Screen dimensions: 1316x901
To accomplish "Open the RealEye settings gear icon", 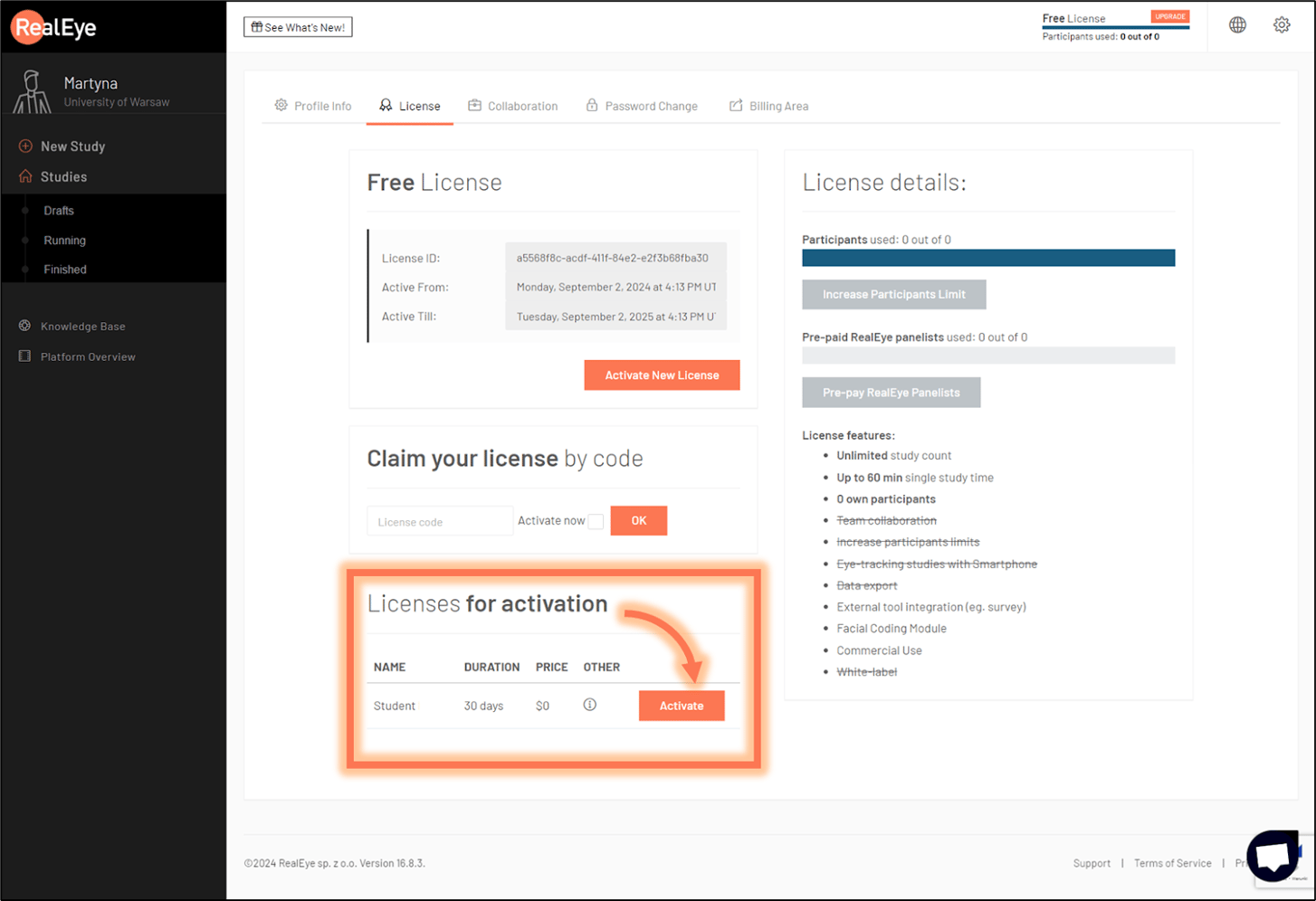I will pos(1282,24).
